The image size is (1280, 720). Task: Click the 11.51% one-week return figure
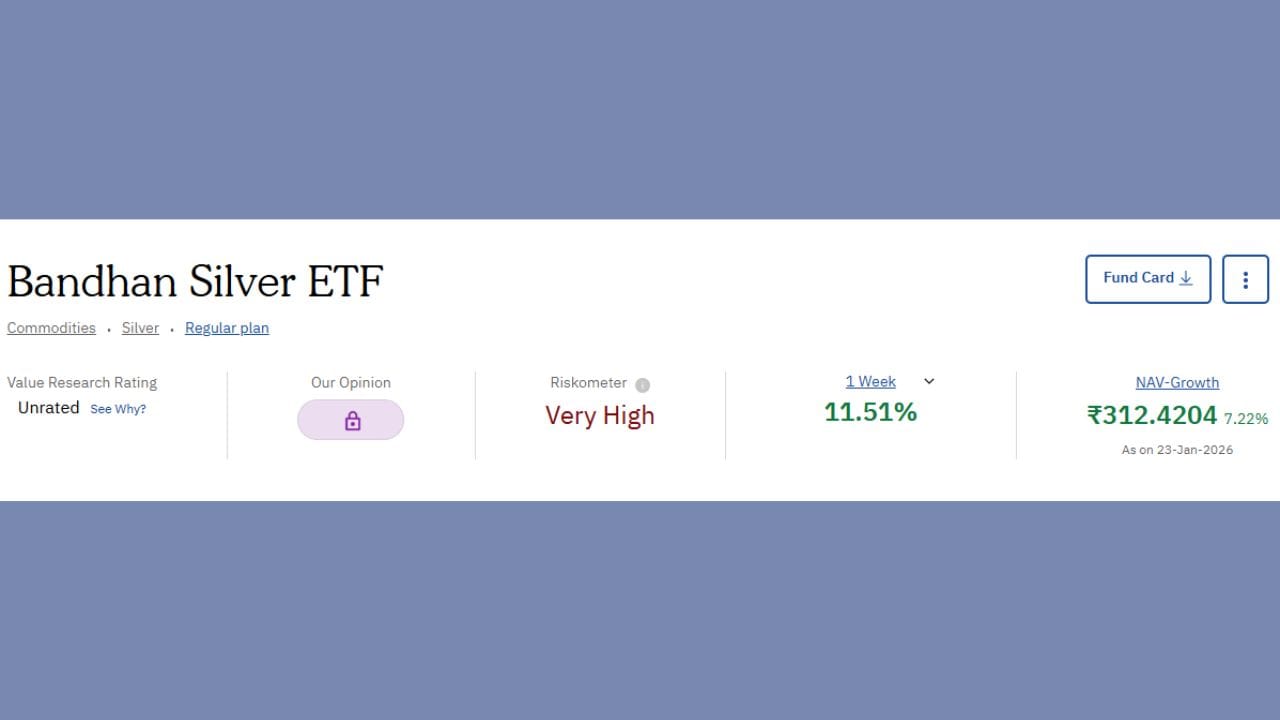pos(870,411)
